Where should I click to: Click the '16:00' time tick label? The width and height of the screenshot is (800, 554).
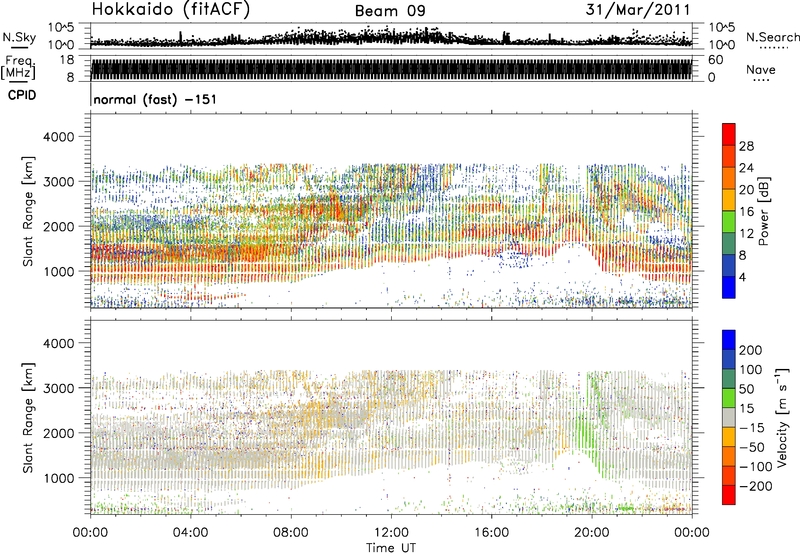click(491, 533)
